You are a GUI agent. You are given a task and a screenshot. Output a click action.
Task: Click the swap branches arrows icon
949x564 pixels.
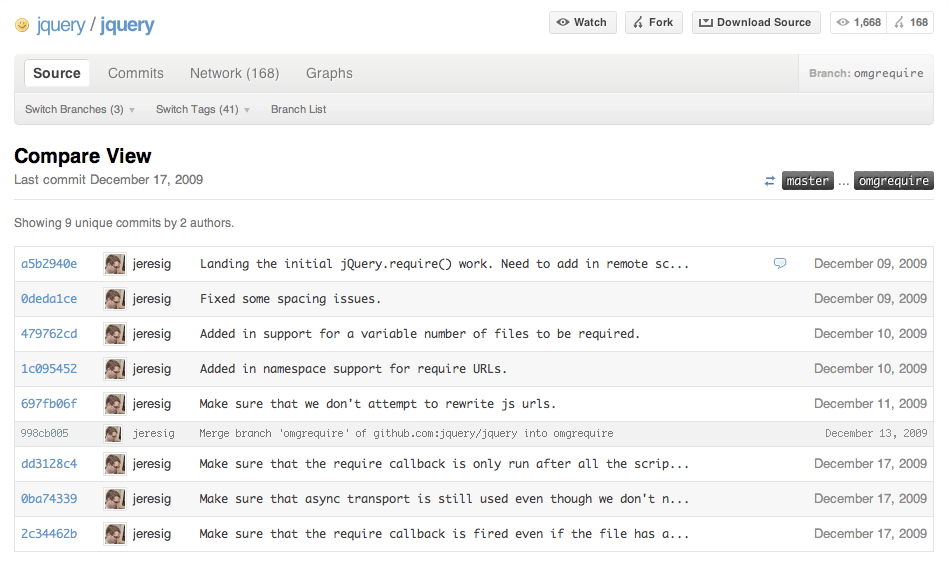[770, 181]
